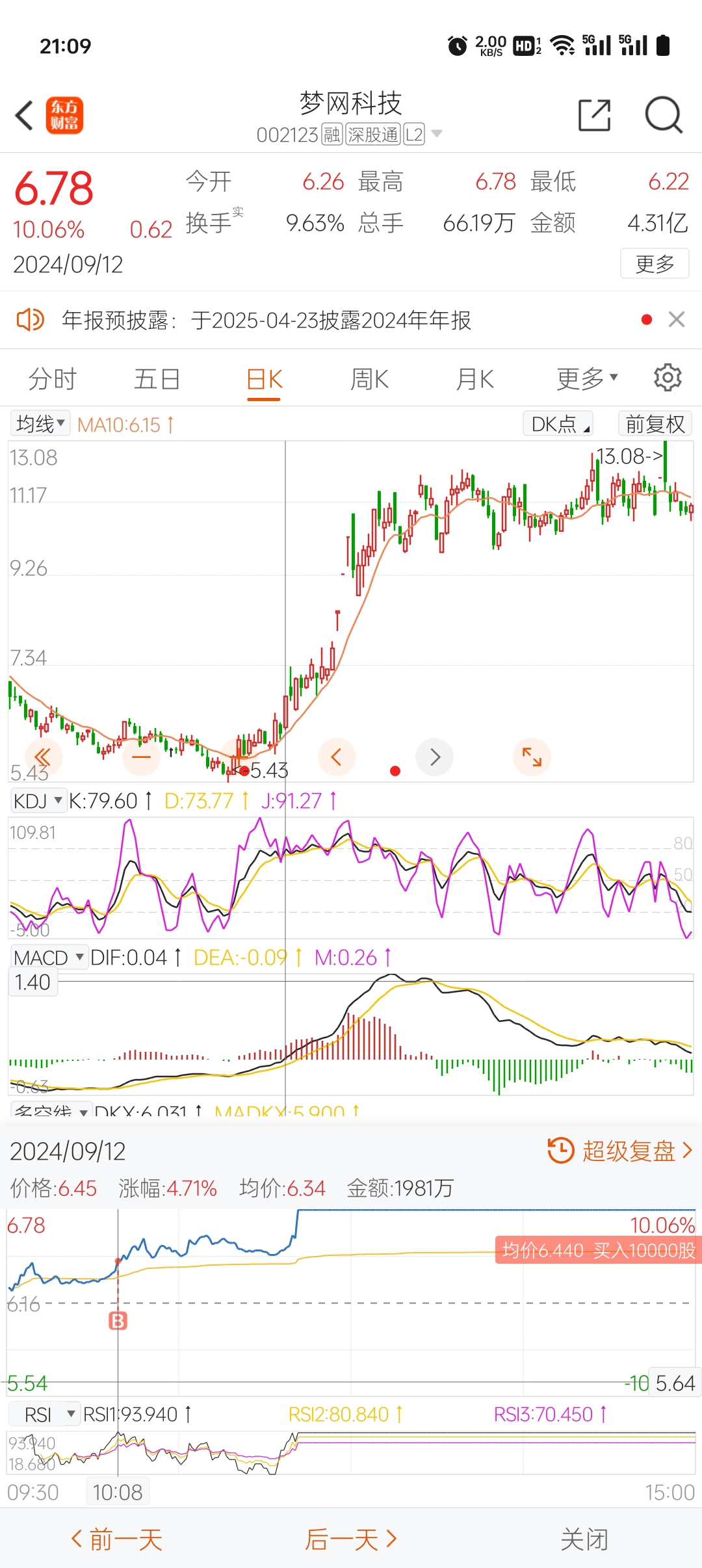Open the 更多 period dropdown tab
The height and width of the screenshot is (1568, 702).
(587, 378)
